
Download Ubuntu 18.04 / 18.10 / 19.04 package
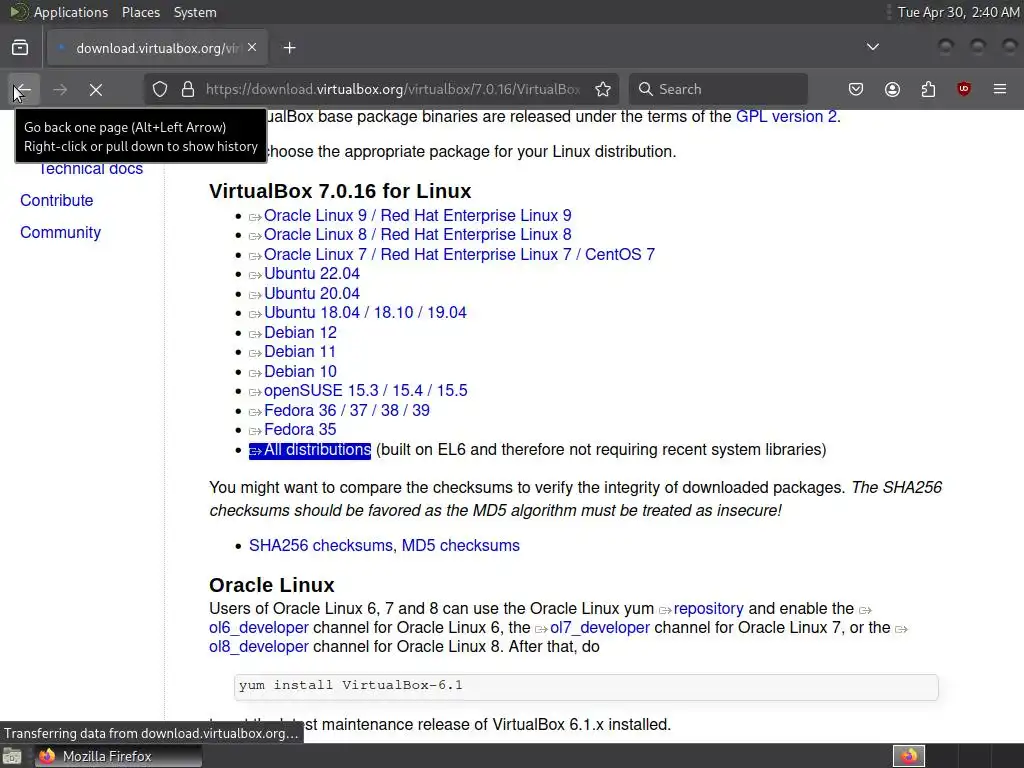tap(365, 312)
